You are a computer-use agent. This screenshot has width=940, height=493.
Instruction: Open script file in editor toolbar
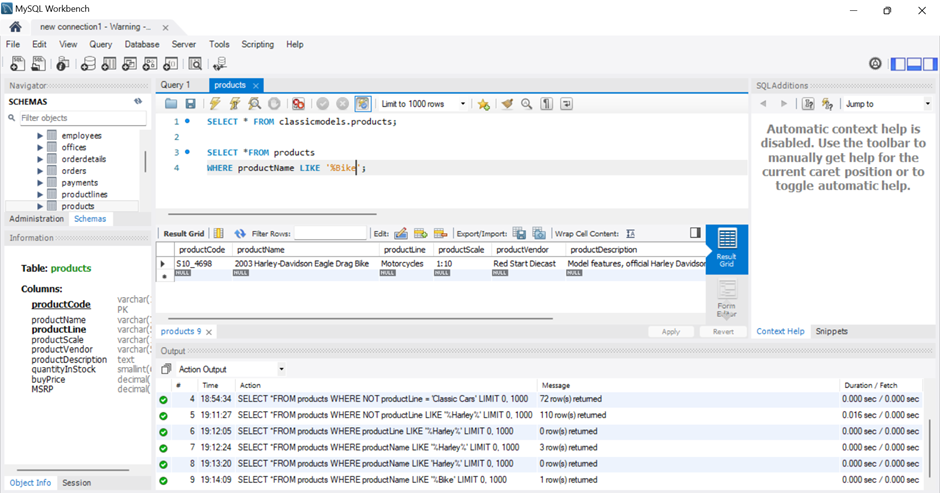click(171, 104)
